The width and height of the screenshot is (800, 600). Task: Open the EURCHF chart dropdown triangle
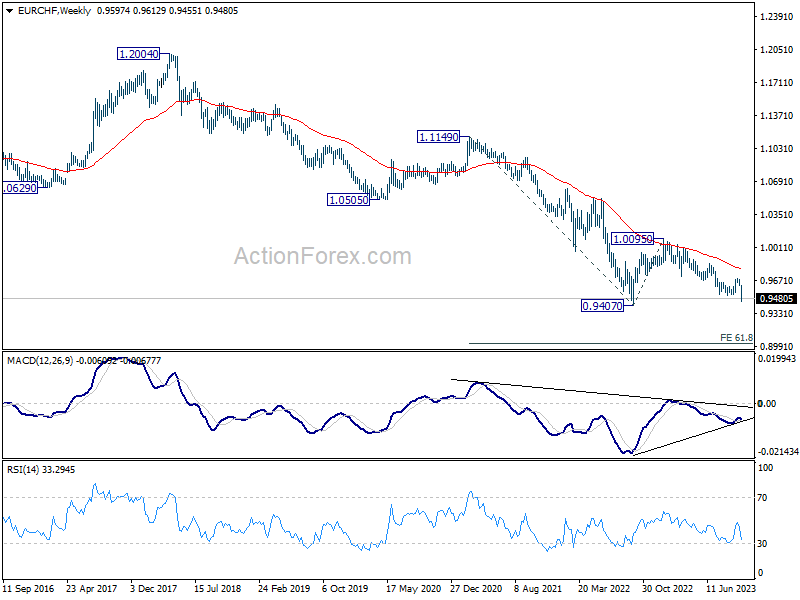[x=10, y=11]
